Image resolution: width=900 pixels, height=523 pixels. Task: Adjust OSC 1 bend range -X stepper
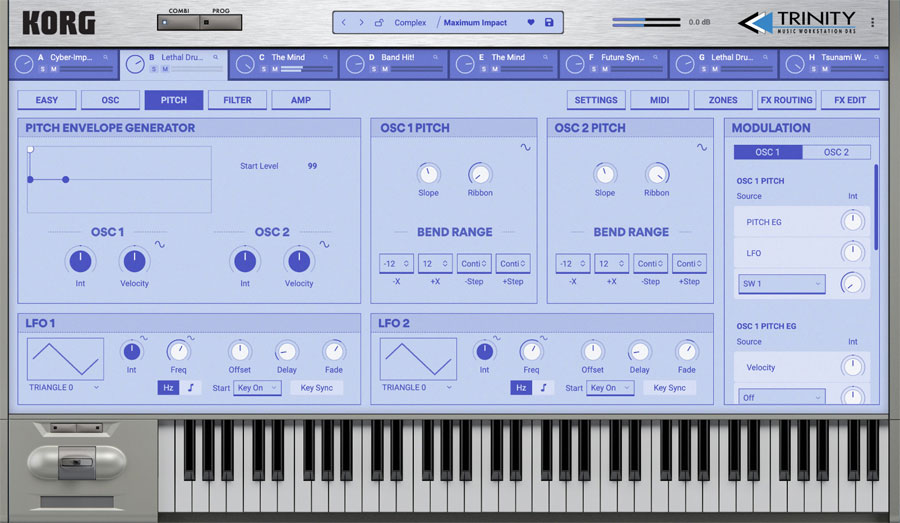[x=396, y=264]
